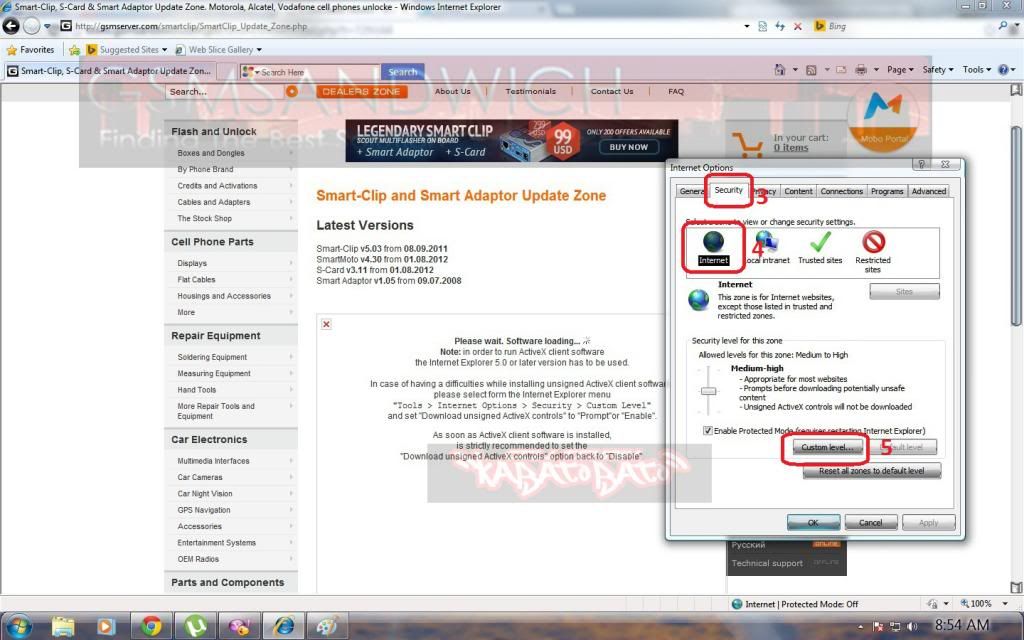Open the Safety menu
1024x640 pixels.
938,70
